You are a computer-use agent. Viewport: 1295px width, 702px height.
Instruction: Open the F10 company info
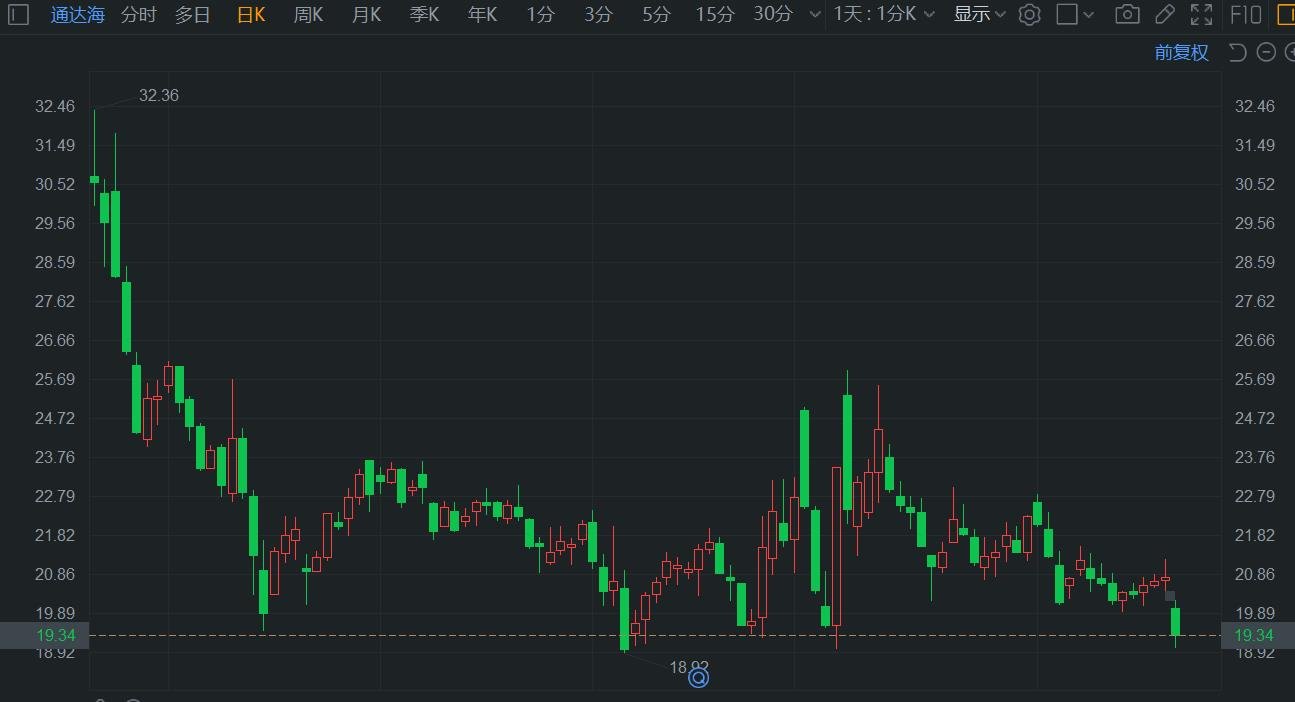point(1245,14)
